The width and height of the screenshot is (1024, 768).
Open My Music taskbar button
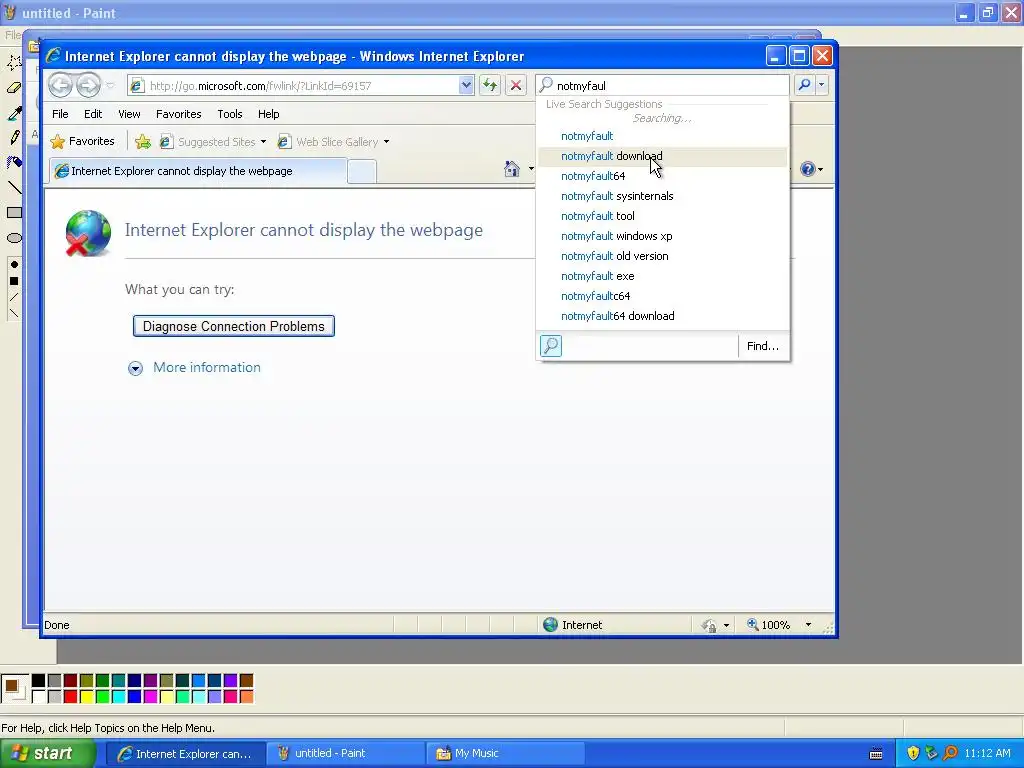[504, 754]
